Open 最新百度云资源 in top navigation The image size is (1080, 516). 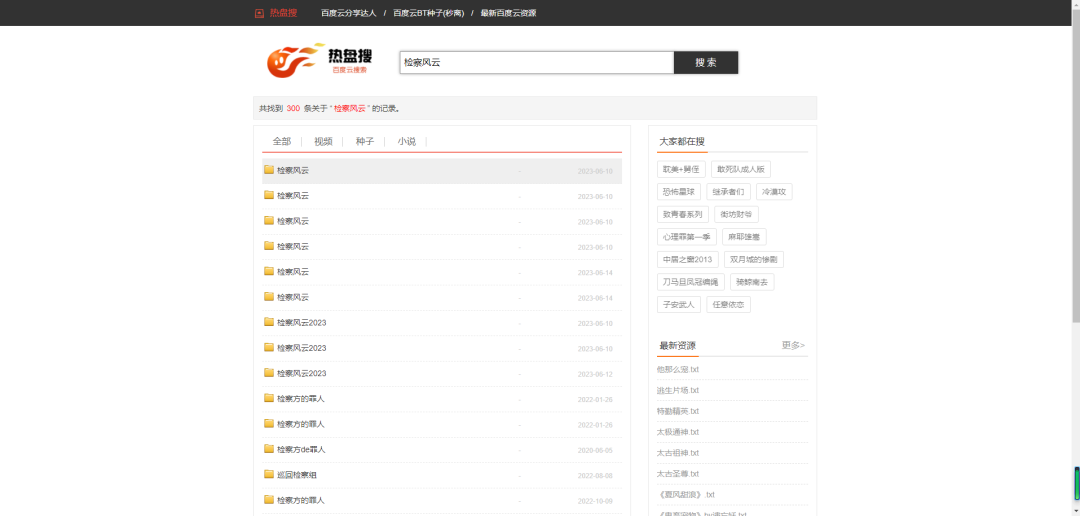coord(508,13)
